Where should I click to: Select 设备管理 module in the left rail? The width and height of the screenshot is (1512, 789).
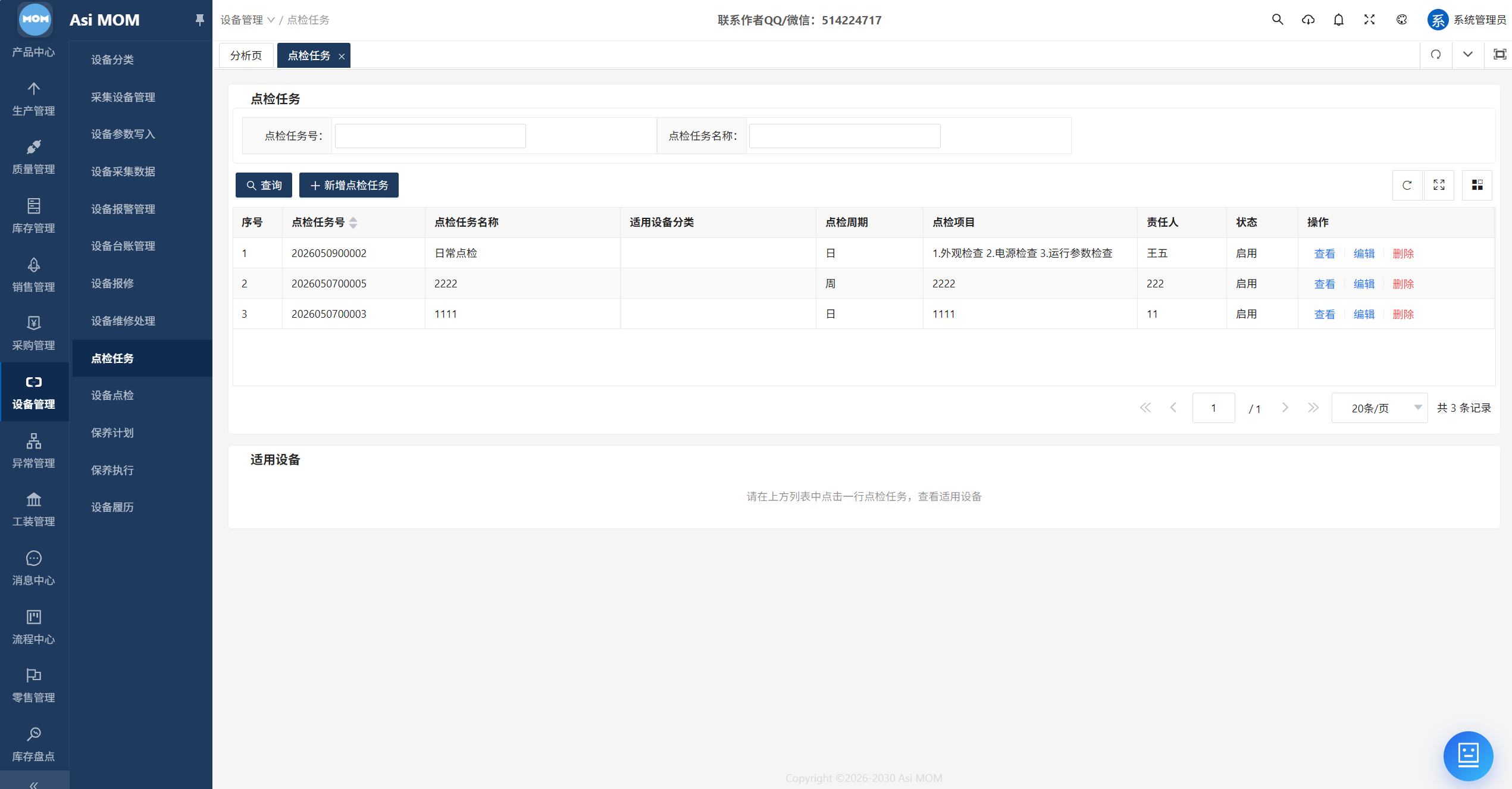click(x=34, y=393)
